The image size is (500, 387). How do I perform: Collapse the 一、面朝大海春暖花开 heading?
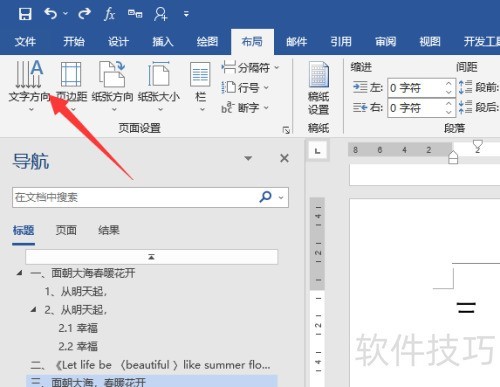click(x=20, y=273)
